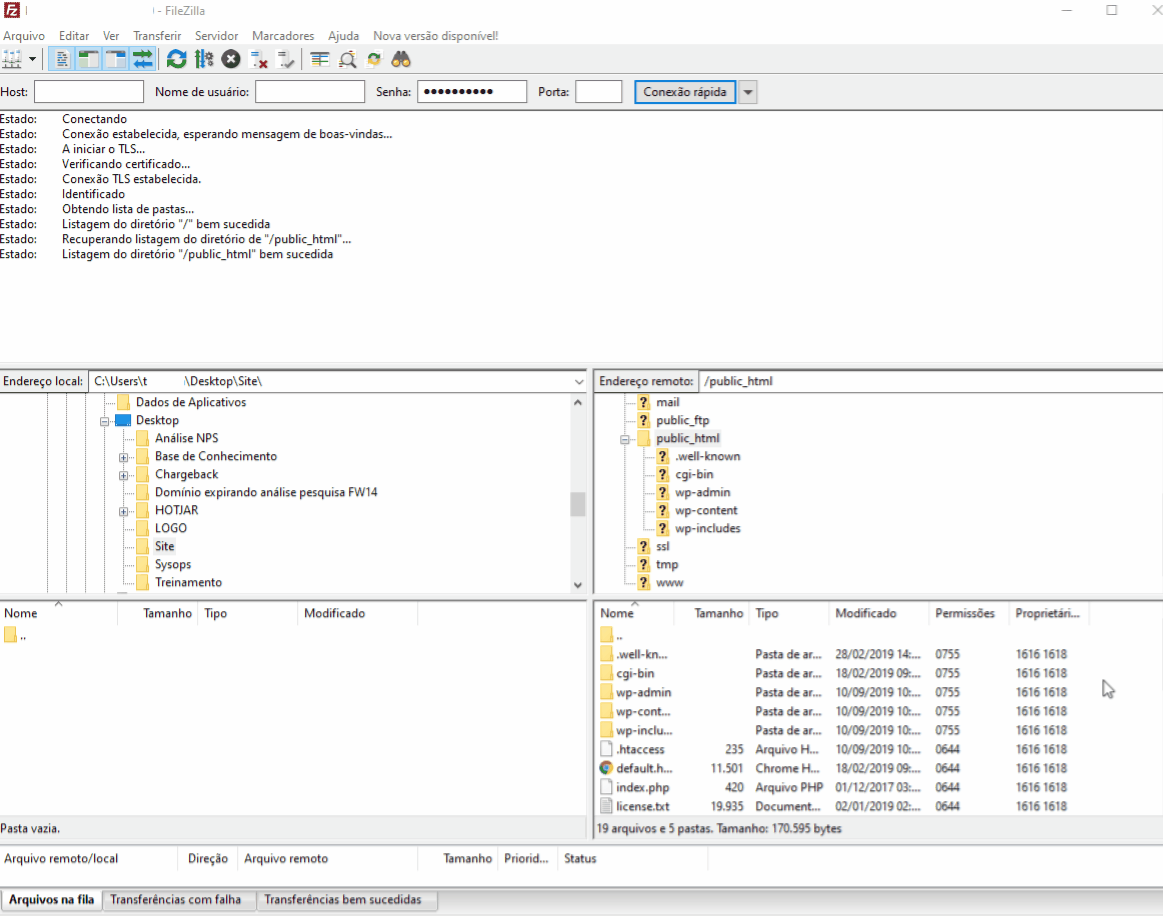This screenshot has width=1163, height=916.
Task: Switch to Transferências bem sucedidas tab
Action: pos(343,900)
